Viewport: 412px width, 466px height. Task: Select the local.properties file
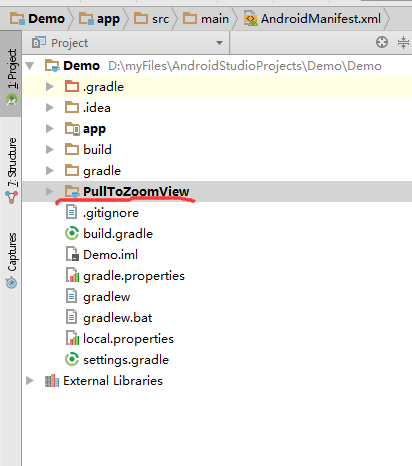pyautogui.click(x=217, y=339)
